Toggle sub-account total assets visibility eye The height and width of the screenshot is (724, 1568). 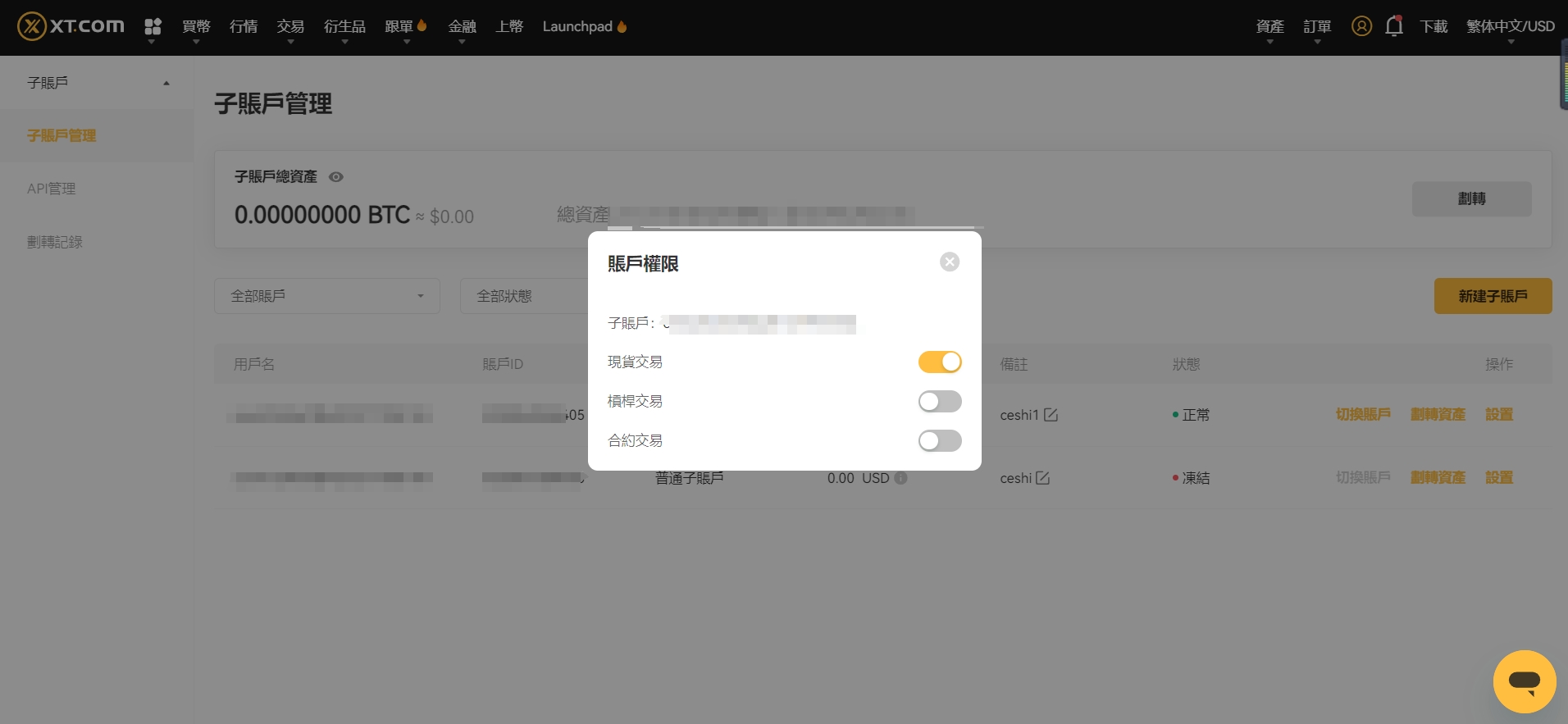click(336, 177)
